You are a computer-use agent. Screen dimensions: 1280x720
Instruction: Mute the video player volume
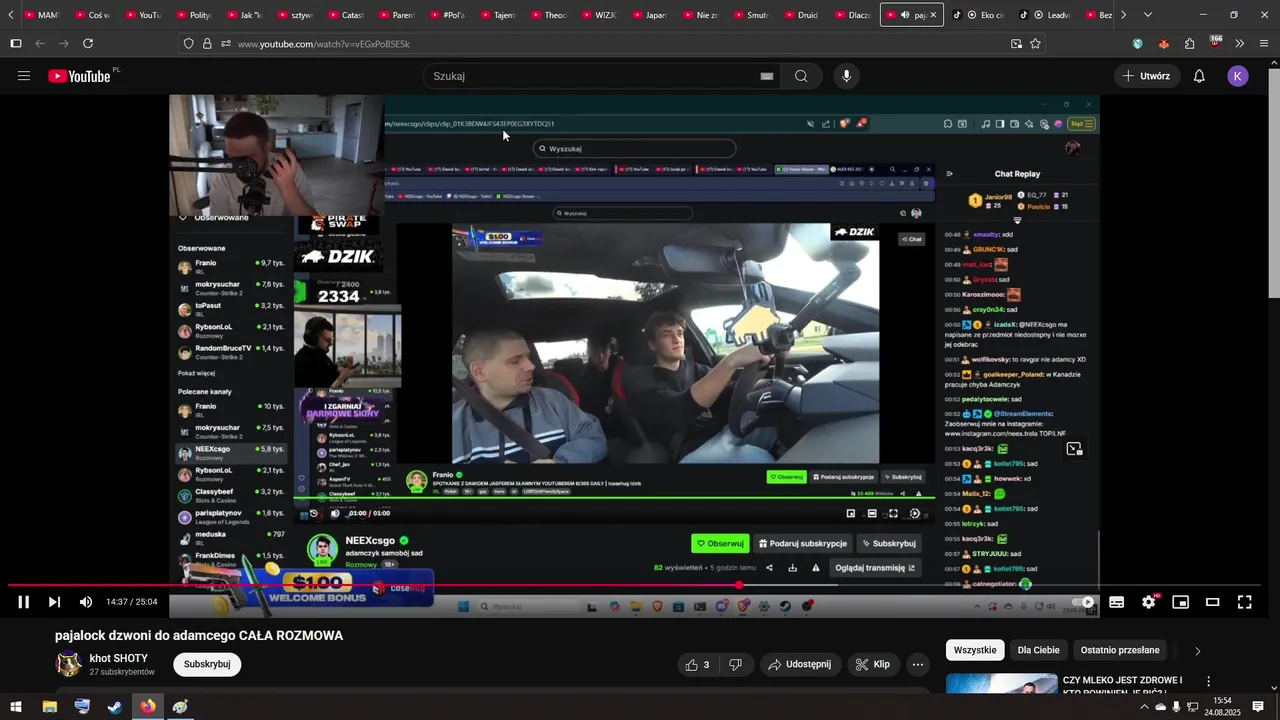click(x=86, y=602)
